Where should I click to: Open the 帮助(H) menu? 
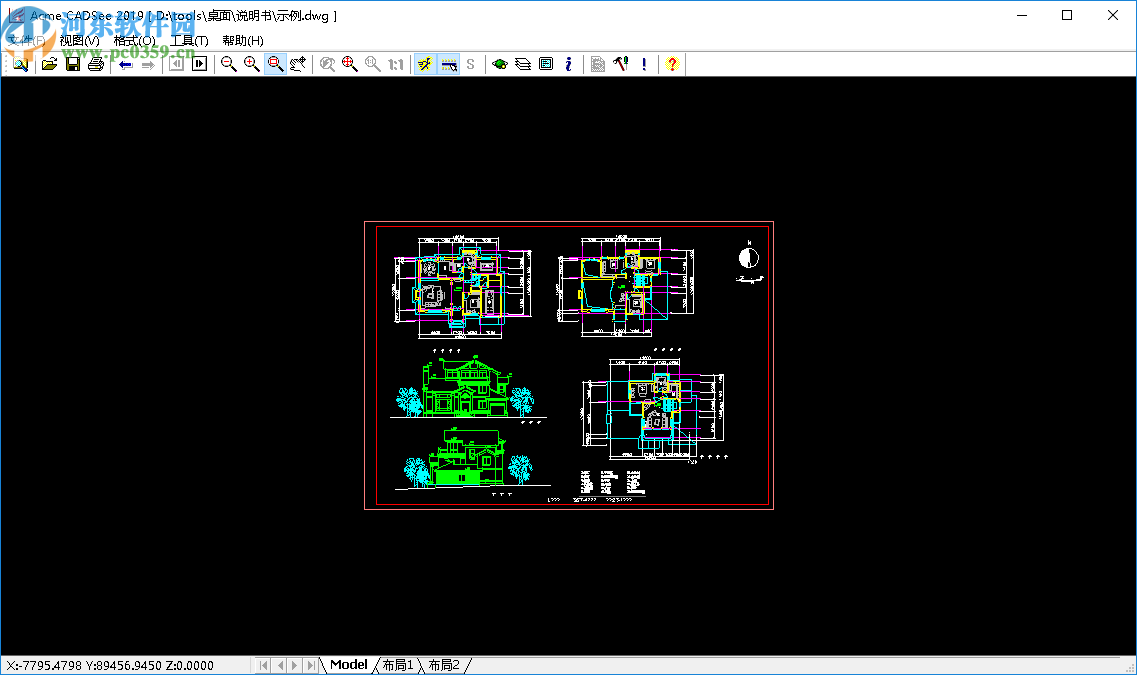pos(243,41)
